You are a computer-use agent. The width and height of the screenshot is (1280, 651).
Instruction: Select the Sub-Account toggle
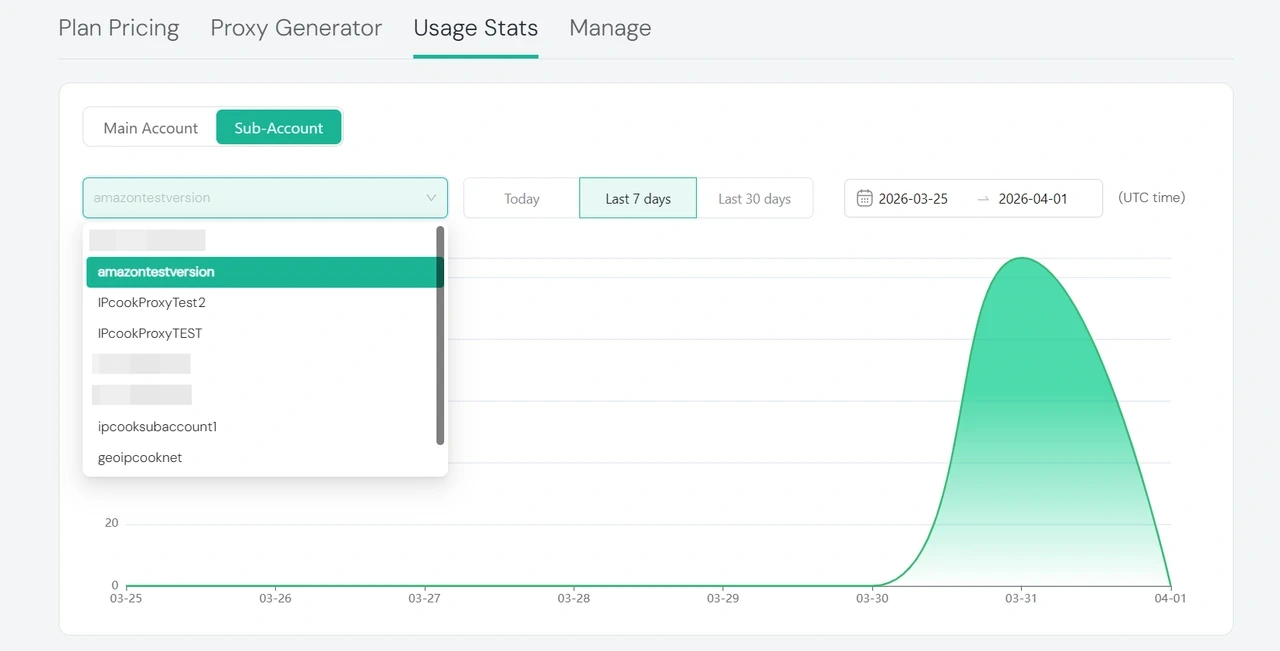(278, 127)
